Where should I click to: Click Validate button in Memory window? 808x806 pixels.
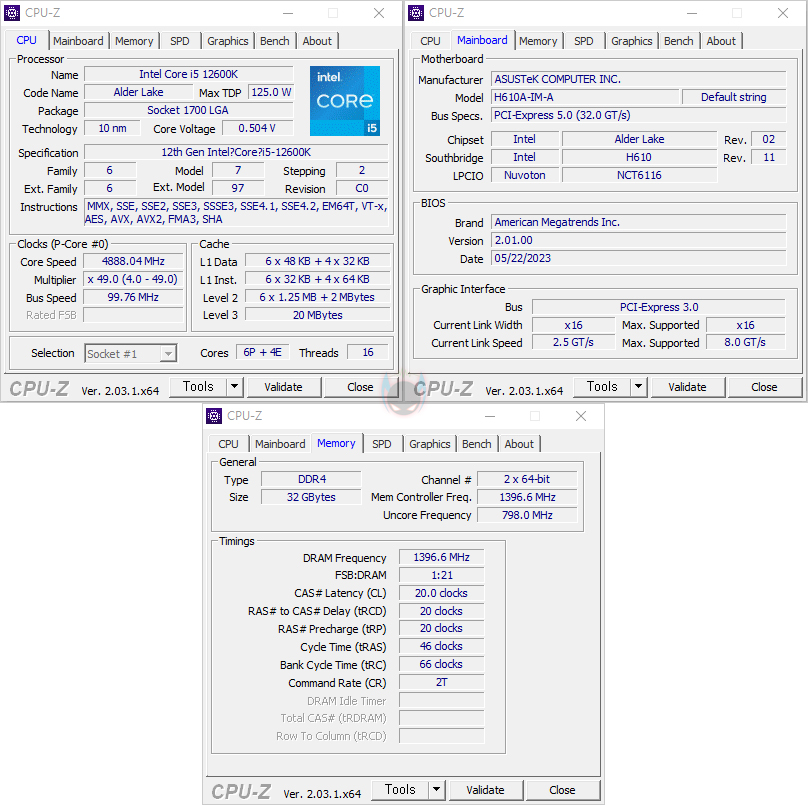tap(485, 790)
